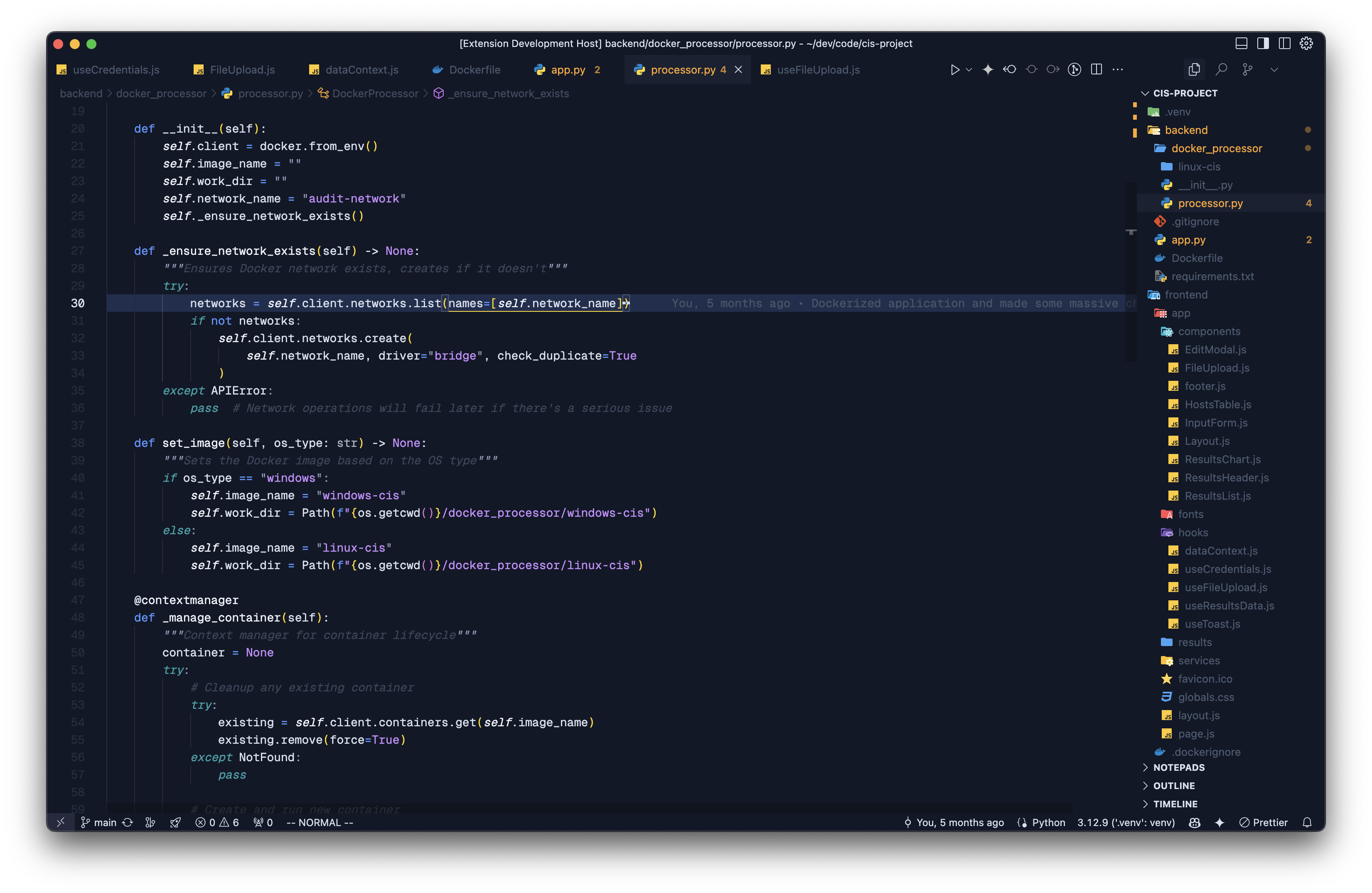This screenshot has width=1372, height=893.
Task: Click the Copilot status icon
Action: coord(1195,823)
